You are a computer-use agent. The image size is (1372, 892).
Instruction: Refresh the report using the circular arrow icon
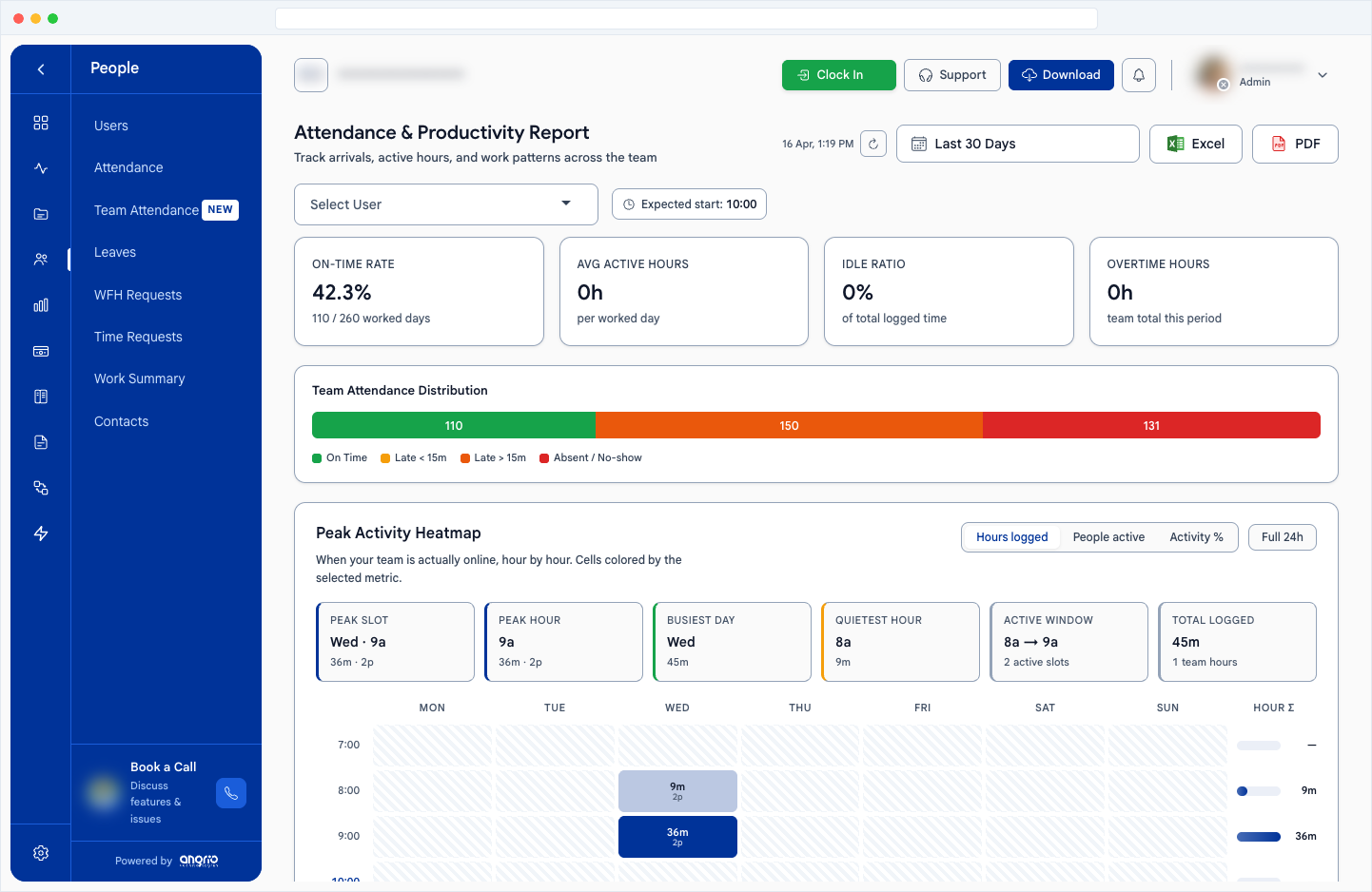873,143
